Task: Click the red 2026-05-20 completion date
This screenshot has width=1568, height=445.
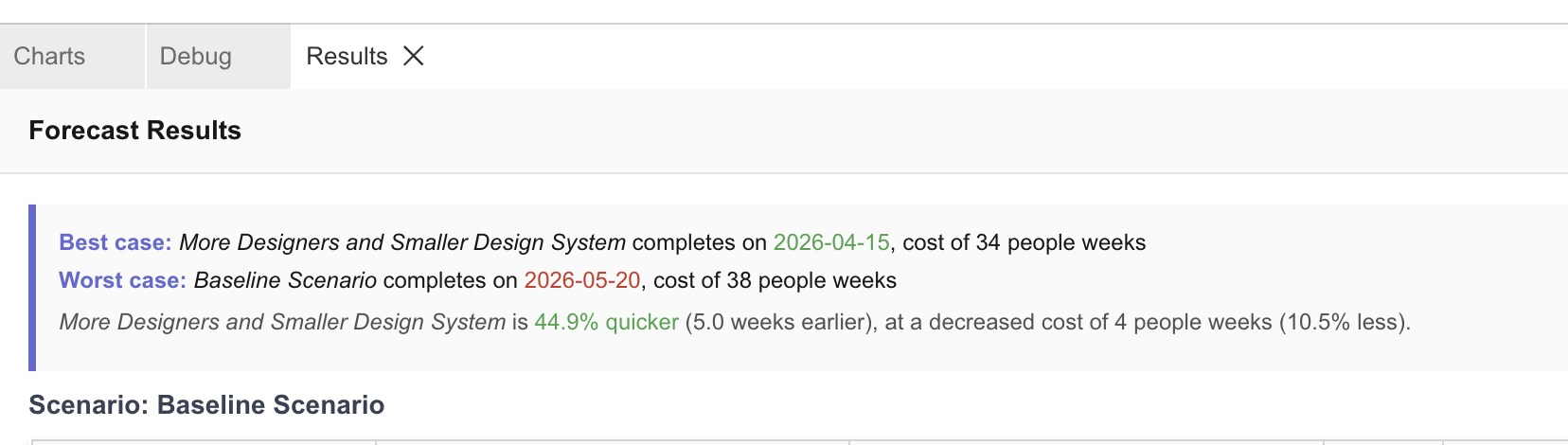Action: [x=582, y=281]
